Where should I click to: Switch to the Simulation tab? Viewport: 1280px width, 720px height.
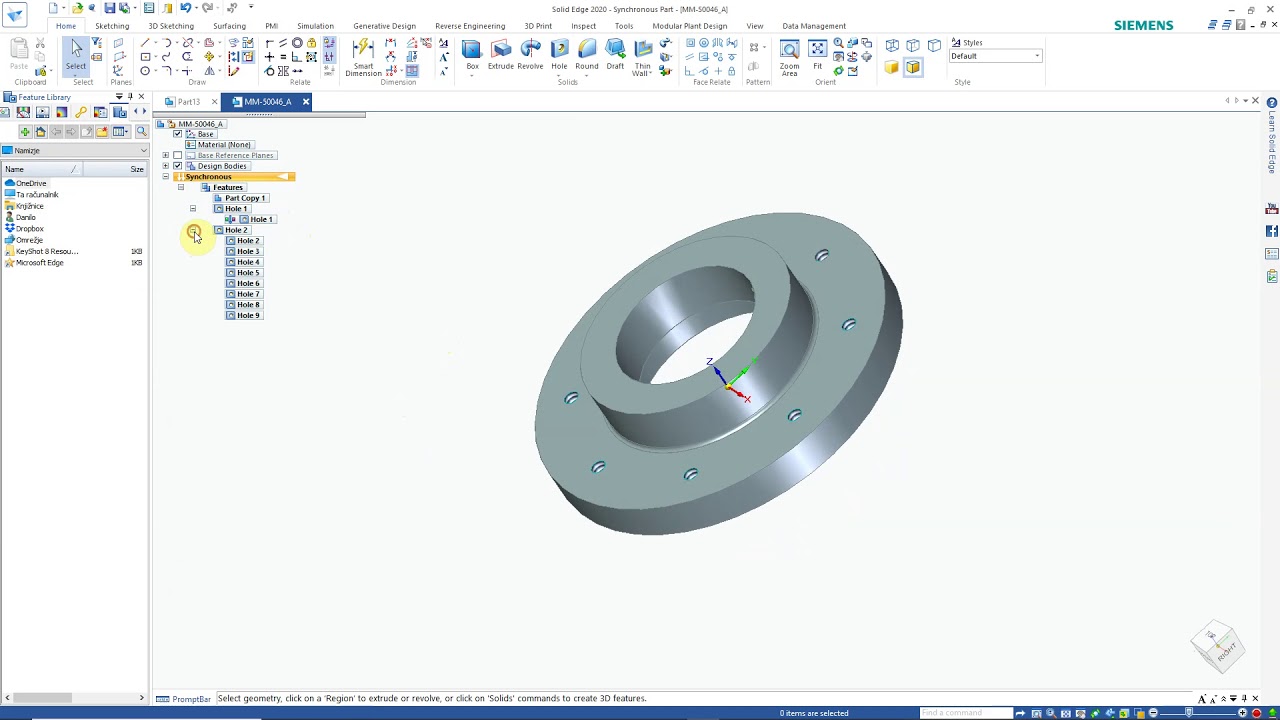(315, 26)
